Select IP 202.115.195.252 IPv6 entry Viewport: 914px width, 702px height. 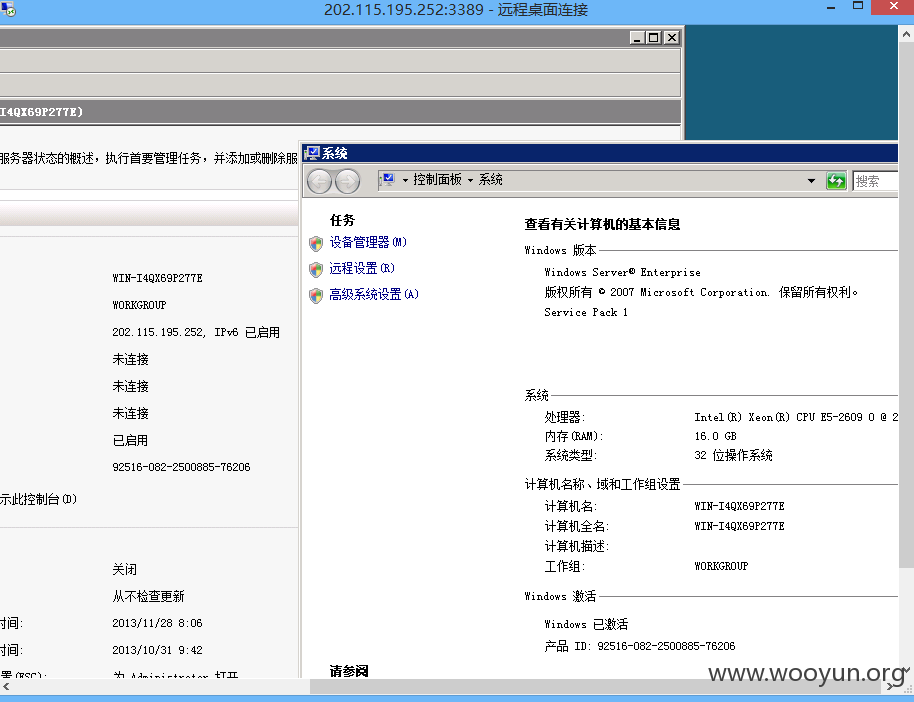pos(196,332)
